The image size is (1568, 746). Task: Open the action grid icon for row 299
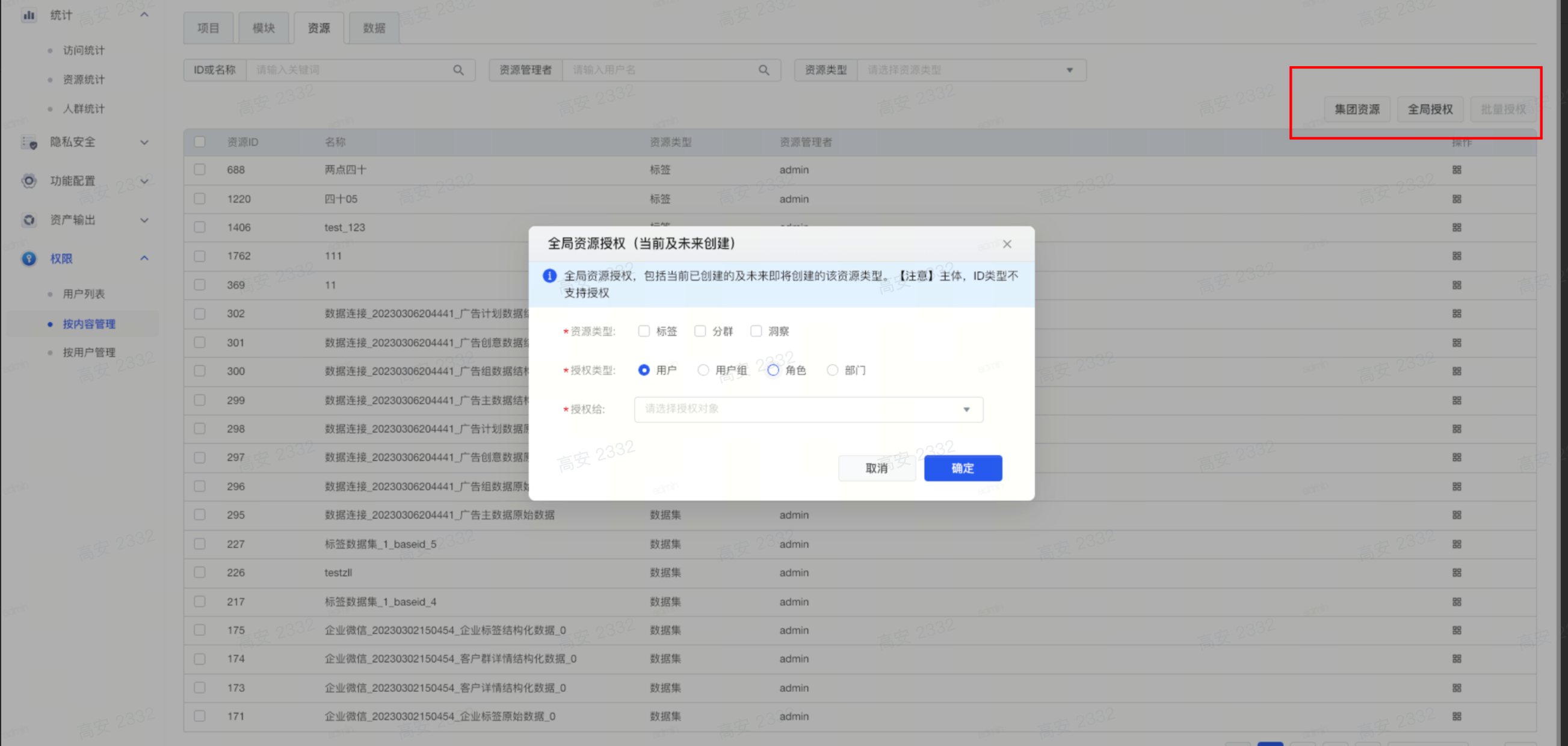tap(1457, 401)
